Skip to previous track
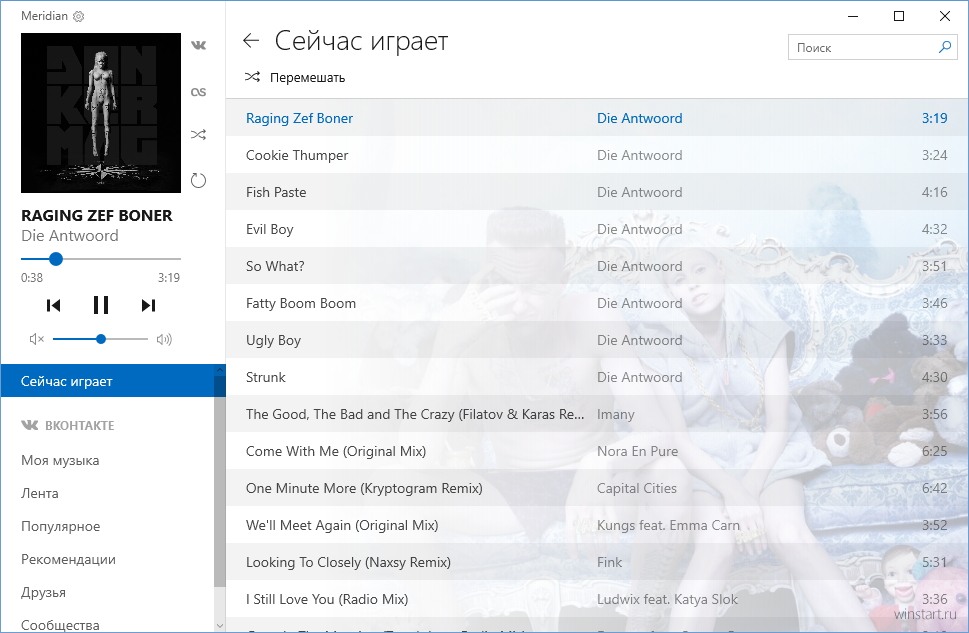This screenshot has height=633, width=969. click(54, 305)
